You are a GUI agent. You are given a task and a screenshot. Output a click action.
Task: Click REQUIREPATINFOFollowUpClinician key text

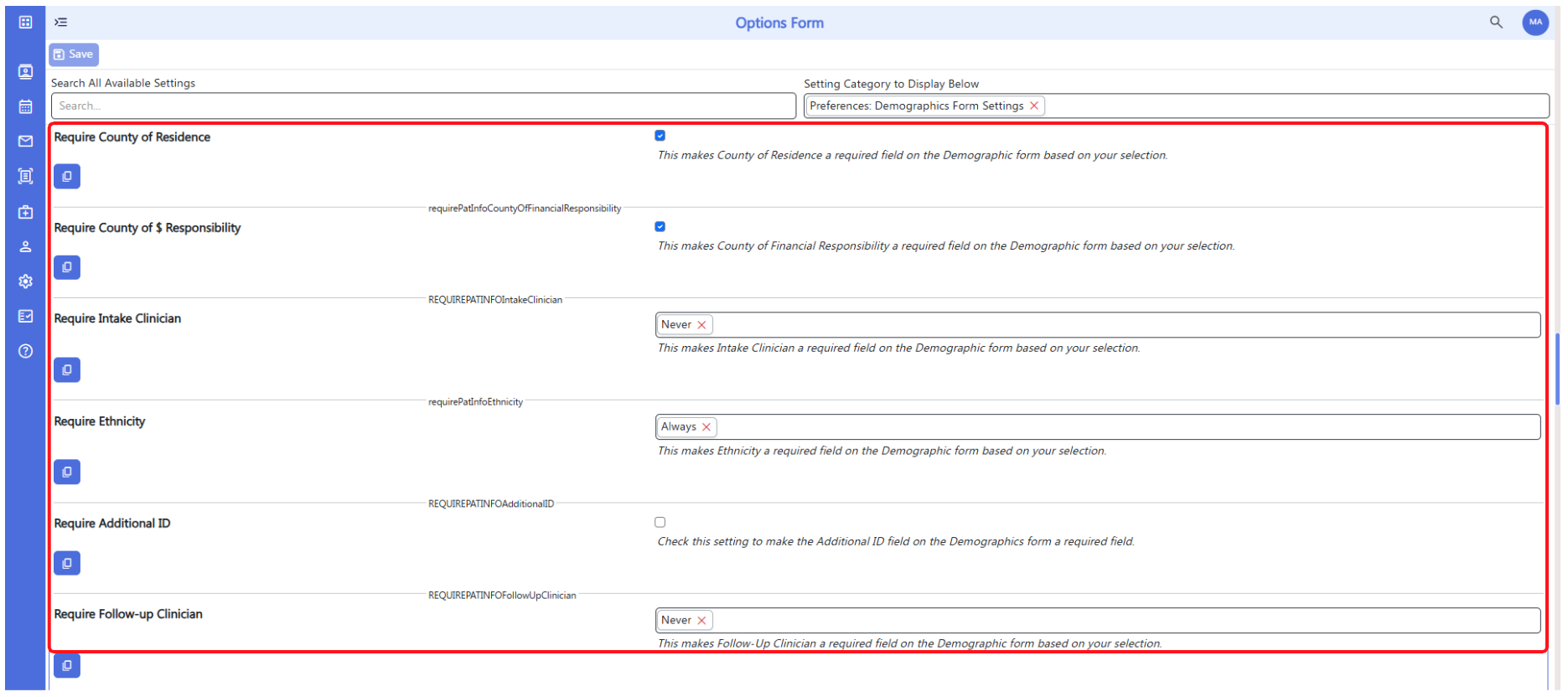[502, 596]
